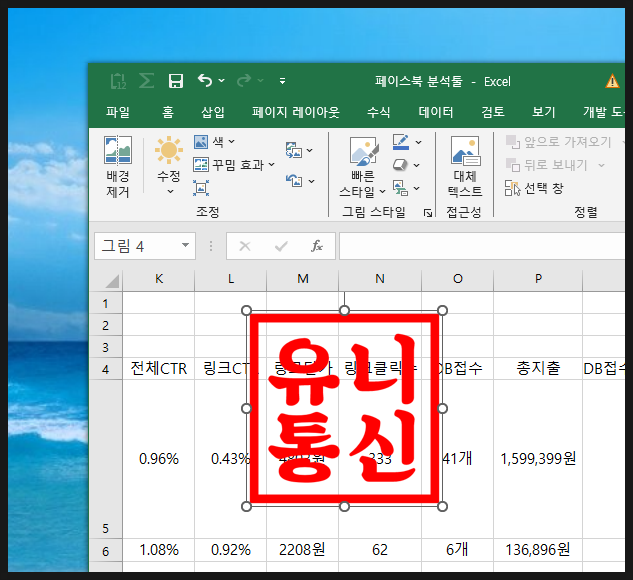Select column N header

[x=380, y=279]
